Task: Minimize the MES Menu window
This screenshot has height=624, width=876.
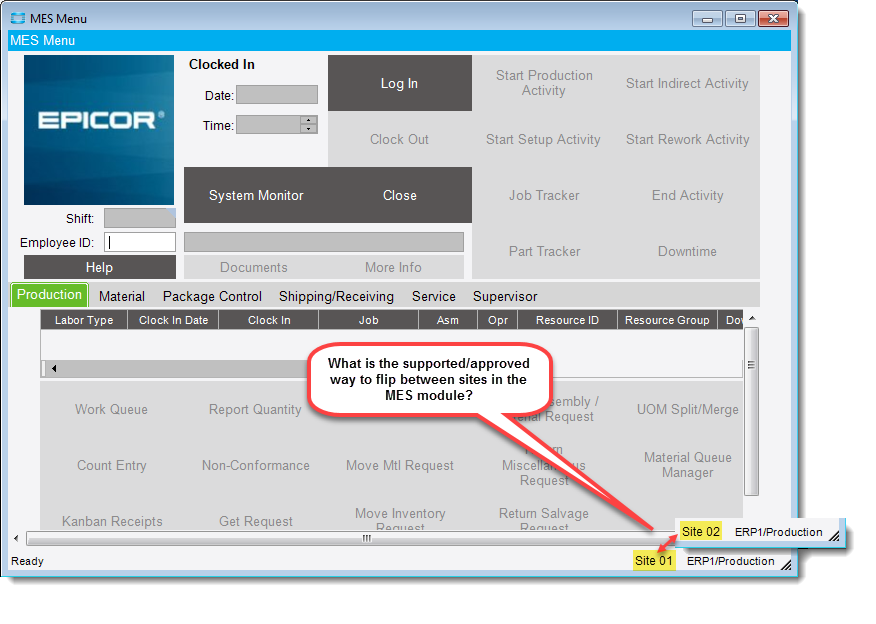Action: pos(707,19)
